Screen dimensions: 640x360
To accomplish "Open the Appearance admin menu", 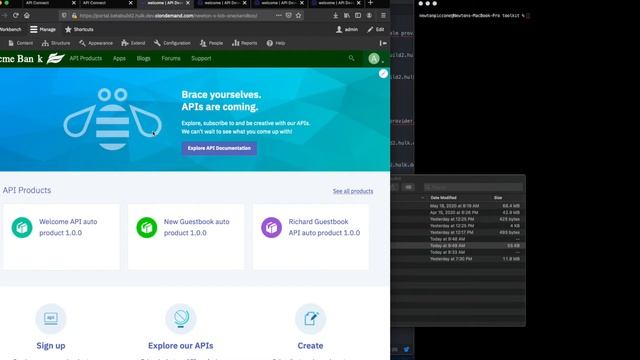I will tap(96, 43).
